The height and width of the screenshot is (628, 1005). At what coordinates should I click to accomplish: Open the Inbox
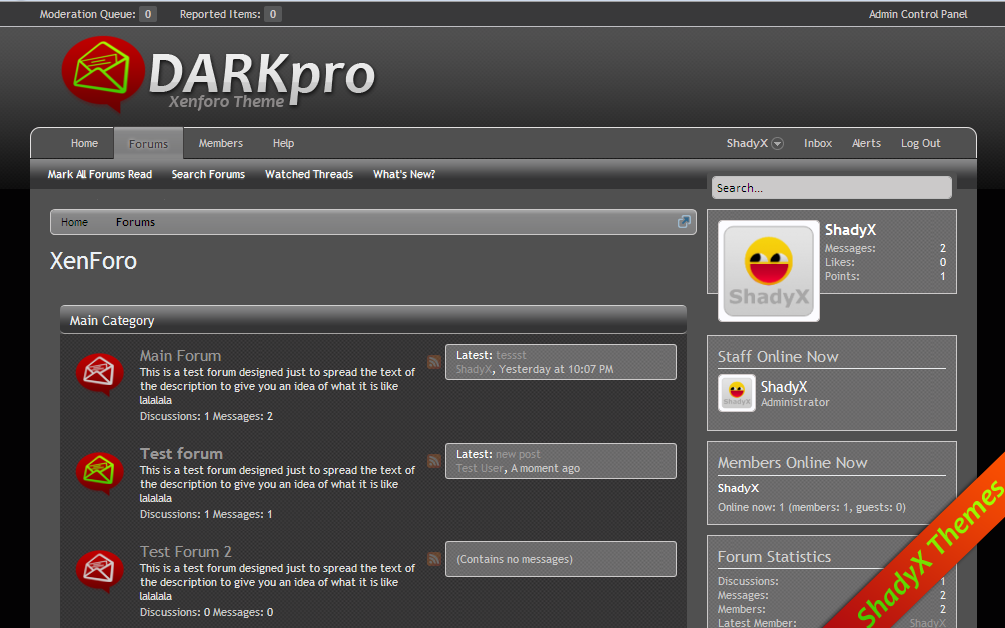(818, 144)
